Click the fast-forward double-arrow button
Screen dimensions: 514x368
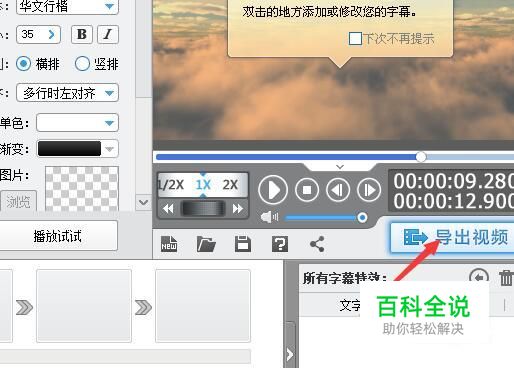tap(237, 209)
